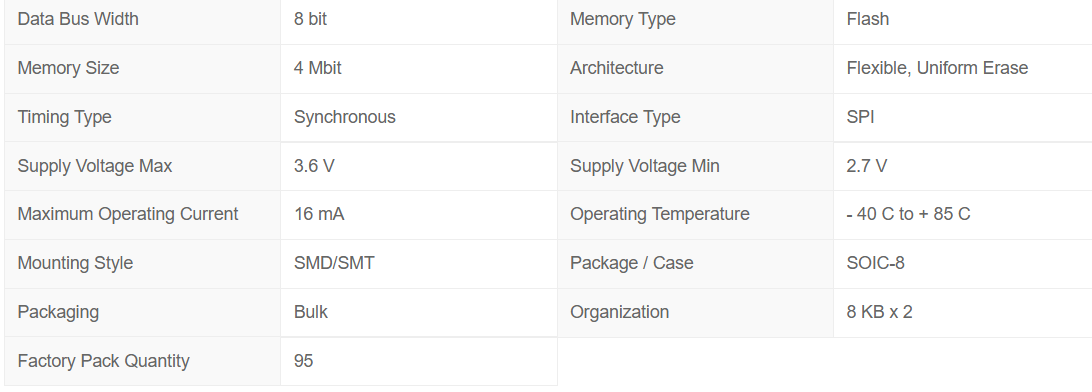Select the 8 bit value cell

pyautogui.click(x=419, y=19)
